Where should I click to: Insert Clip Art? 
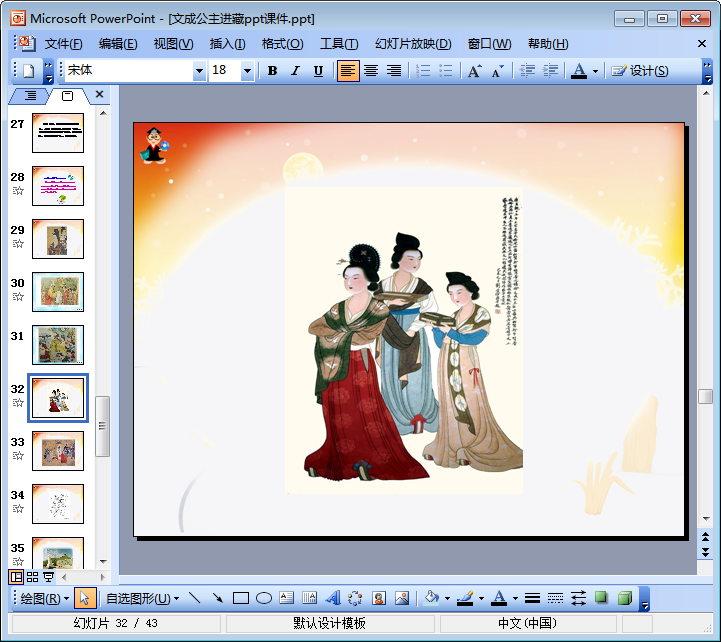pyautogui.click(x=378, y=598)
